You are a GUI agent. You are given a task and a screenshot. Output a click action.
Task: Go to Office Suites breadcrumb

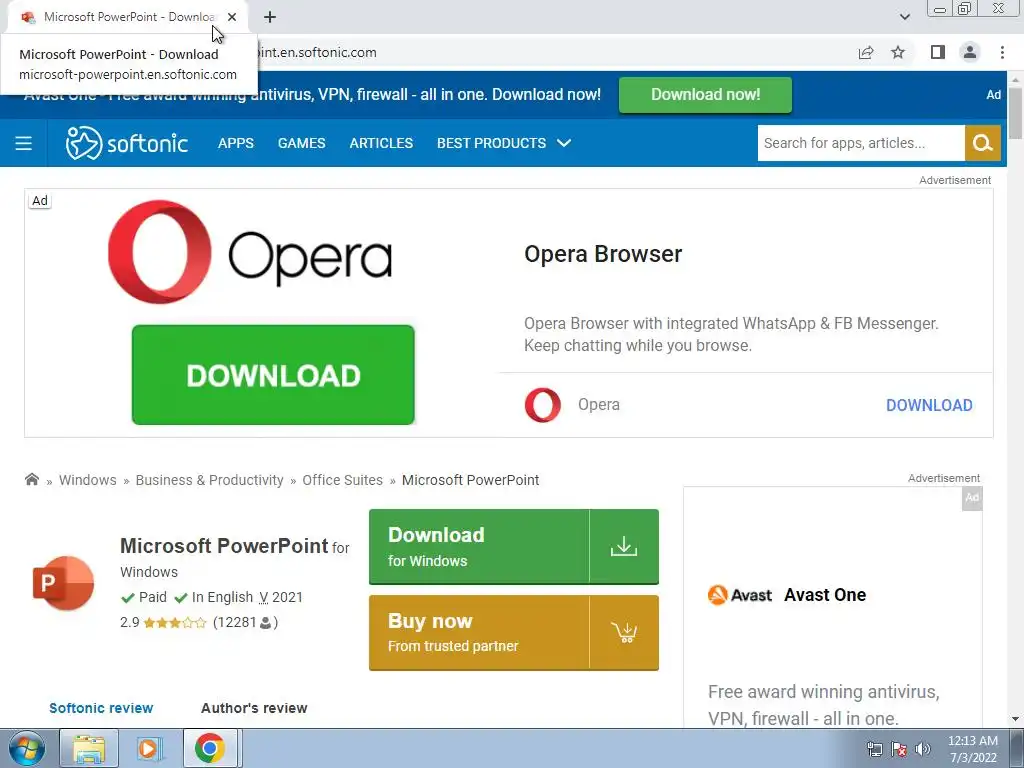point(342,480)
